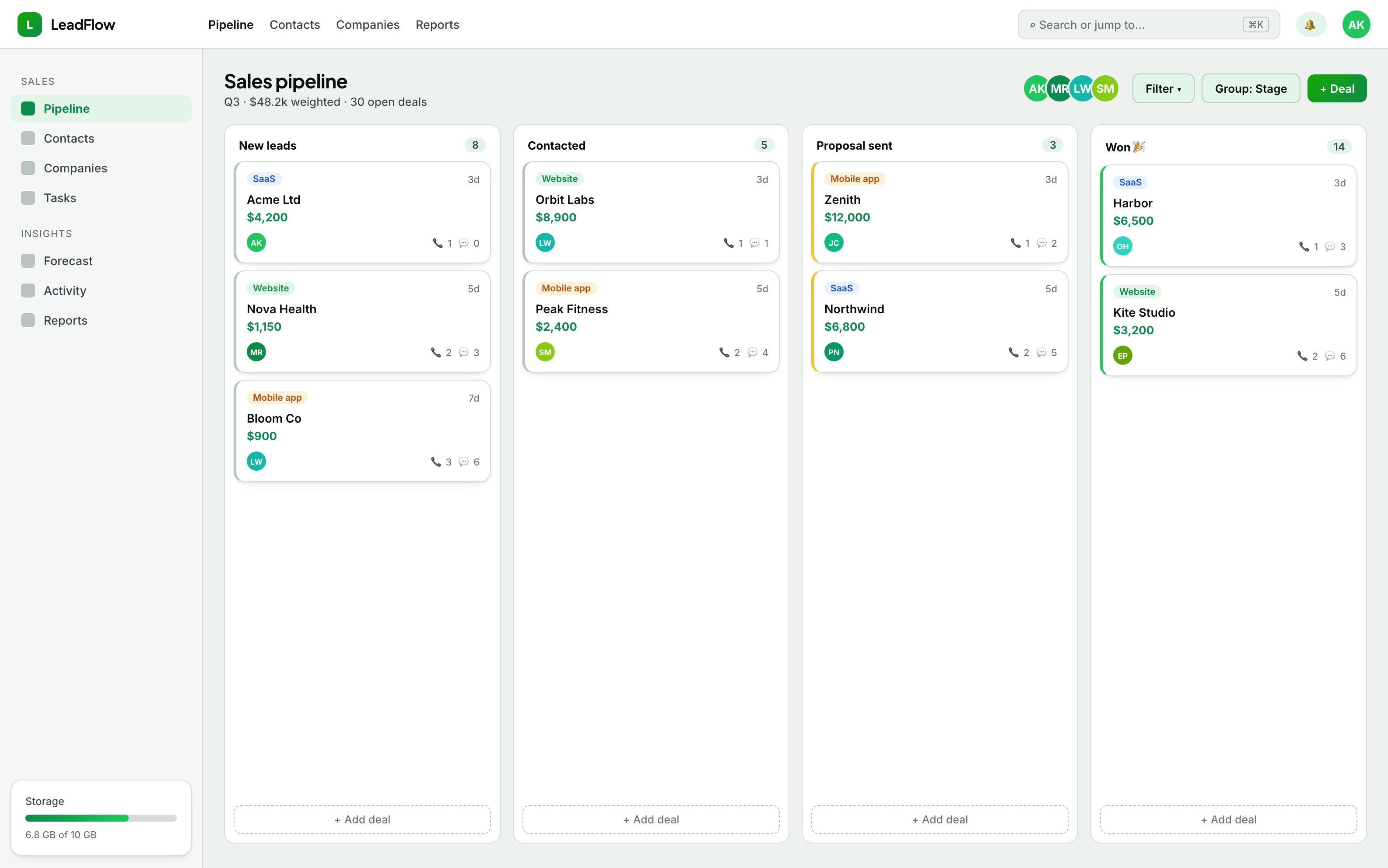Screen dimensions: 1388x868
Task: Click the SaaS tag on Acme Ltd
Action: [264, 178]
